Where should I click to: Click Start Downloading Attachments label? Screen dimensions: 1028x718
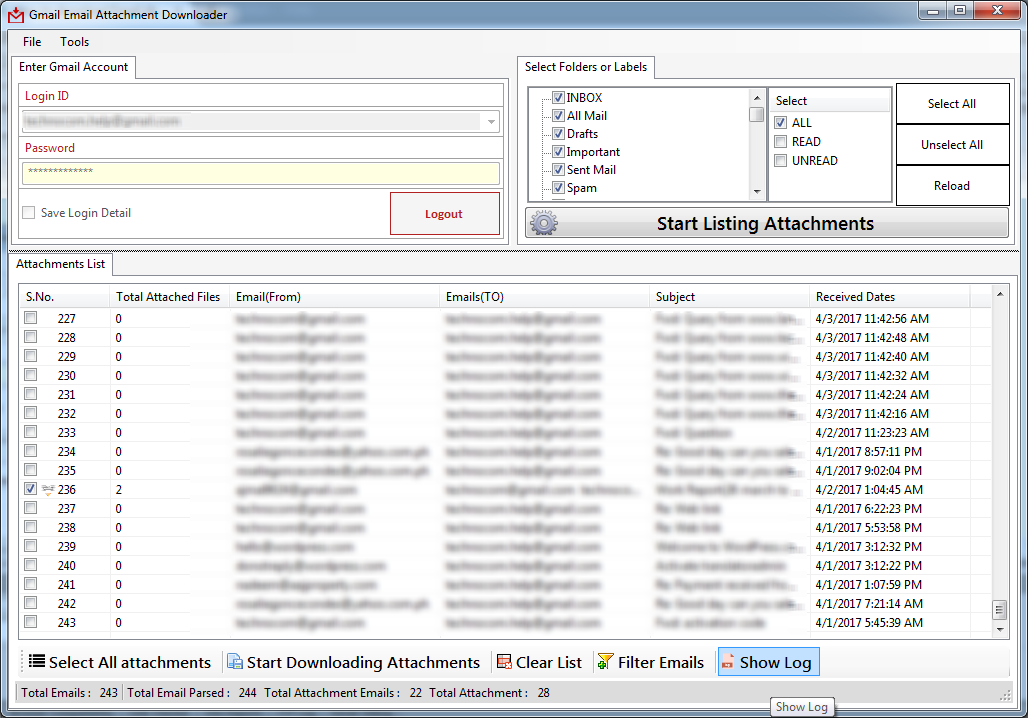(363, 662)
